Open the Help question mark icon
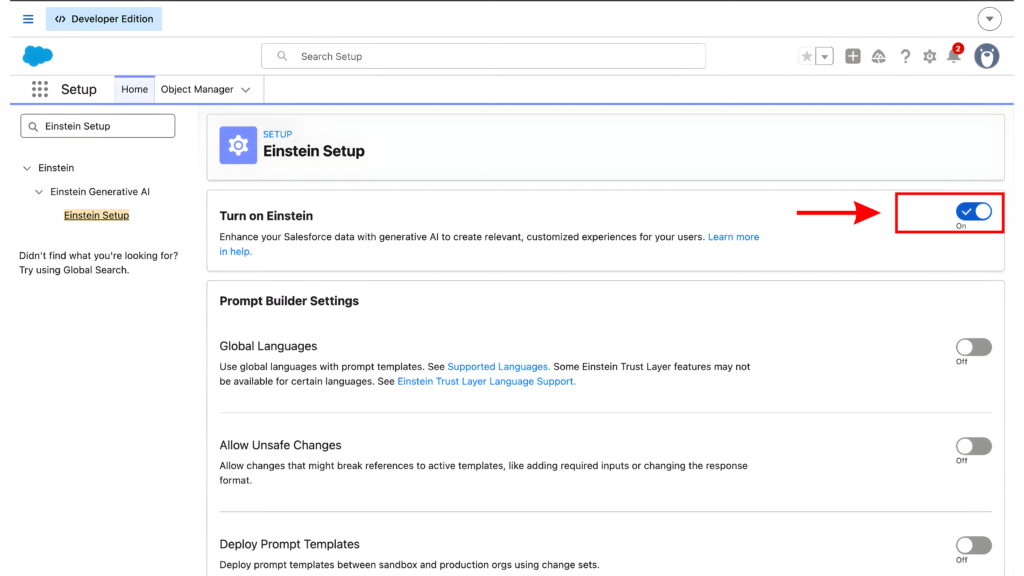1024x576 pixels. pos(905,57)
